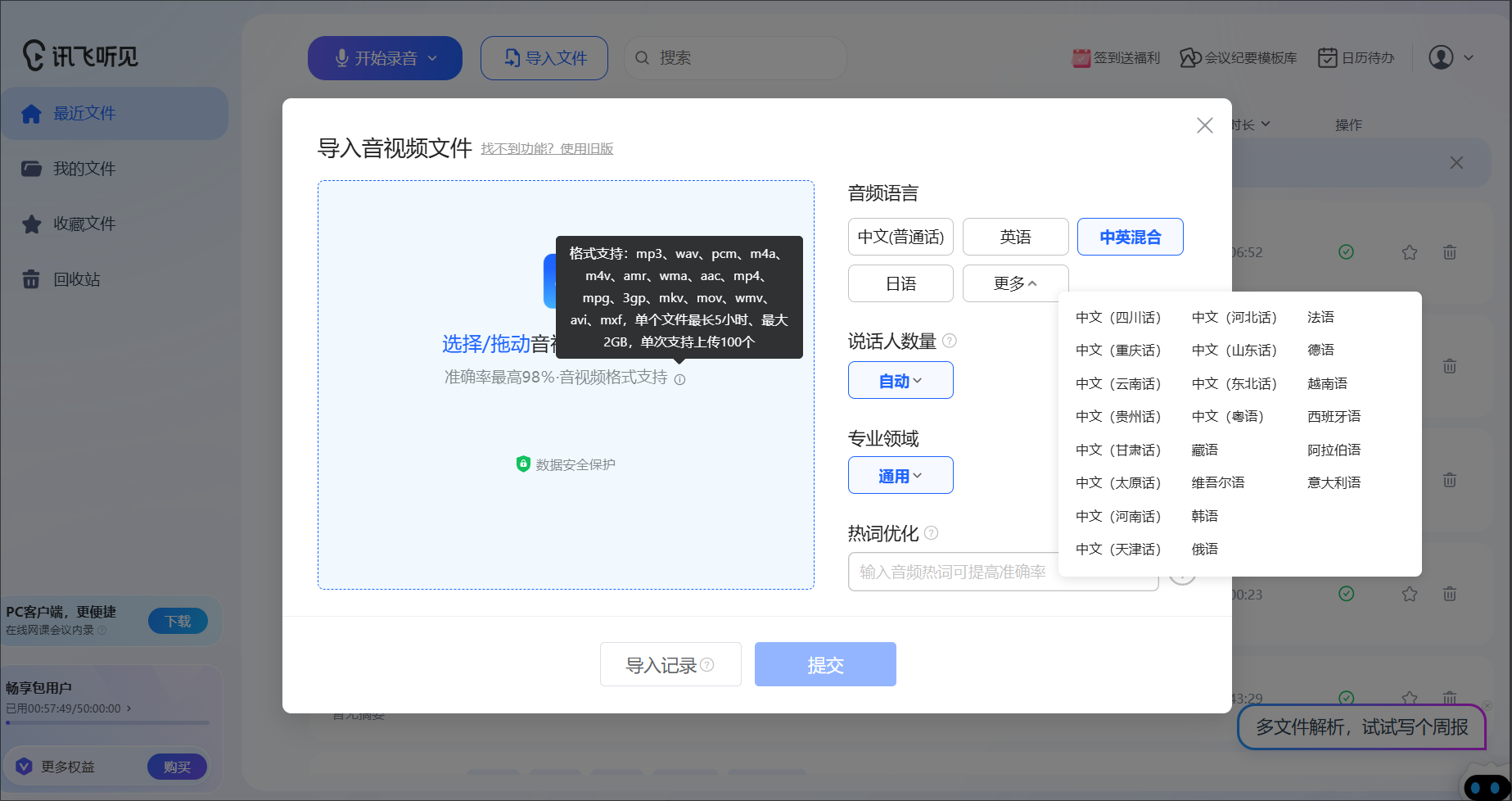The width and height of the screenshot is (1512, 801).
Task: Open 最近文件 in the sidebar
Action: tap(114, 113)
